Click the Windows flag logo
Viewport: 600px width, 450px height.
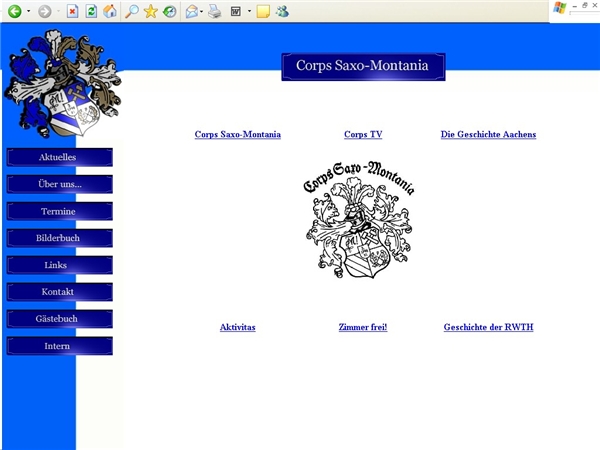[559, 8]
